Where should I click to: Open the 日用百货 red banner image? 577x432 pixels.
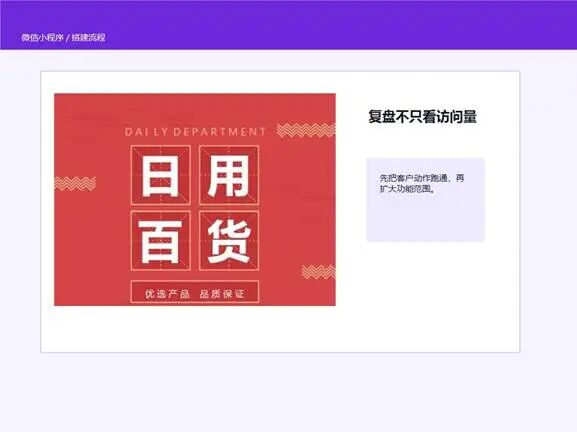click(195, 199)
